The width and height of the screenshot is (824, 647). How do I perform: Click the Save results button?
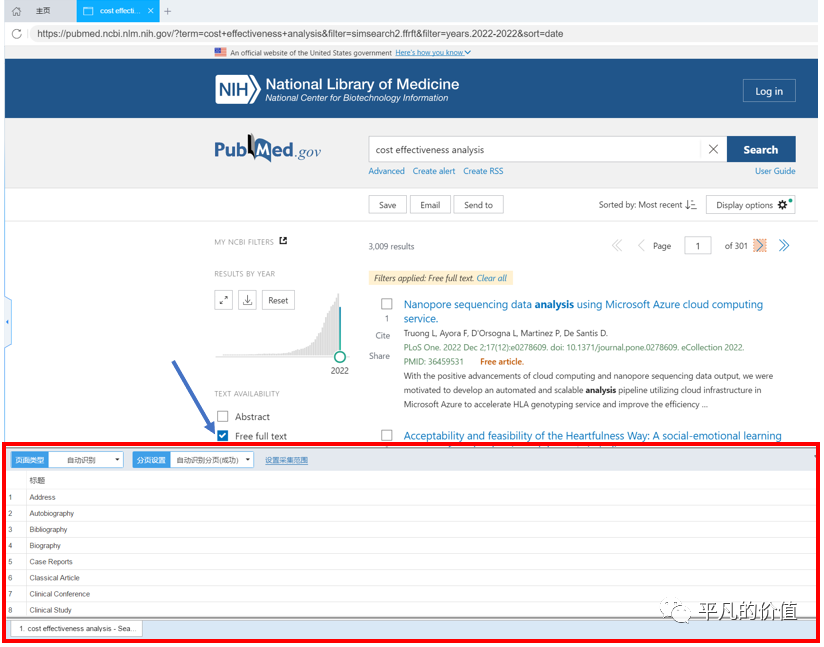387,205
